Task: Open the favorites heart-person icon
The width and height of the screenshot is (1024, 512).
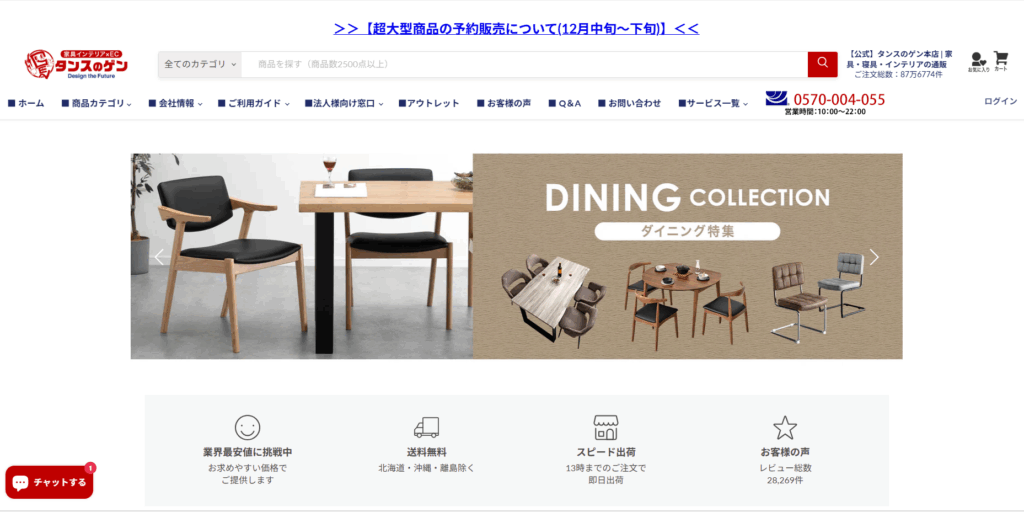Action: (x=978, y=61)
